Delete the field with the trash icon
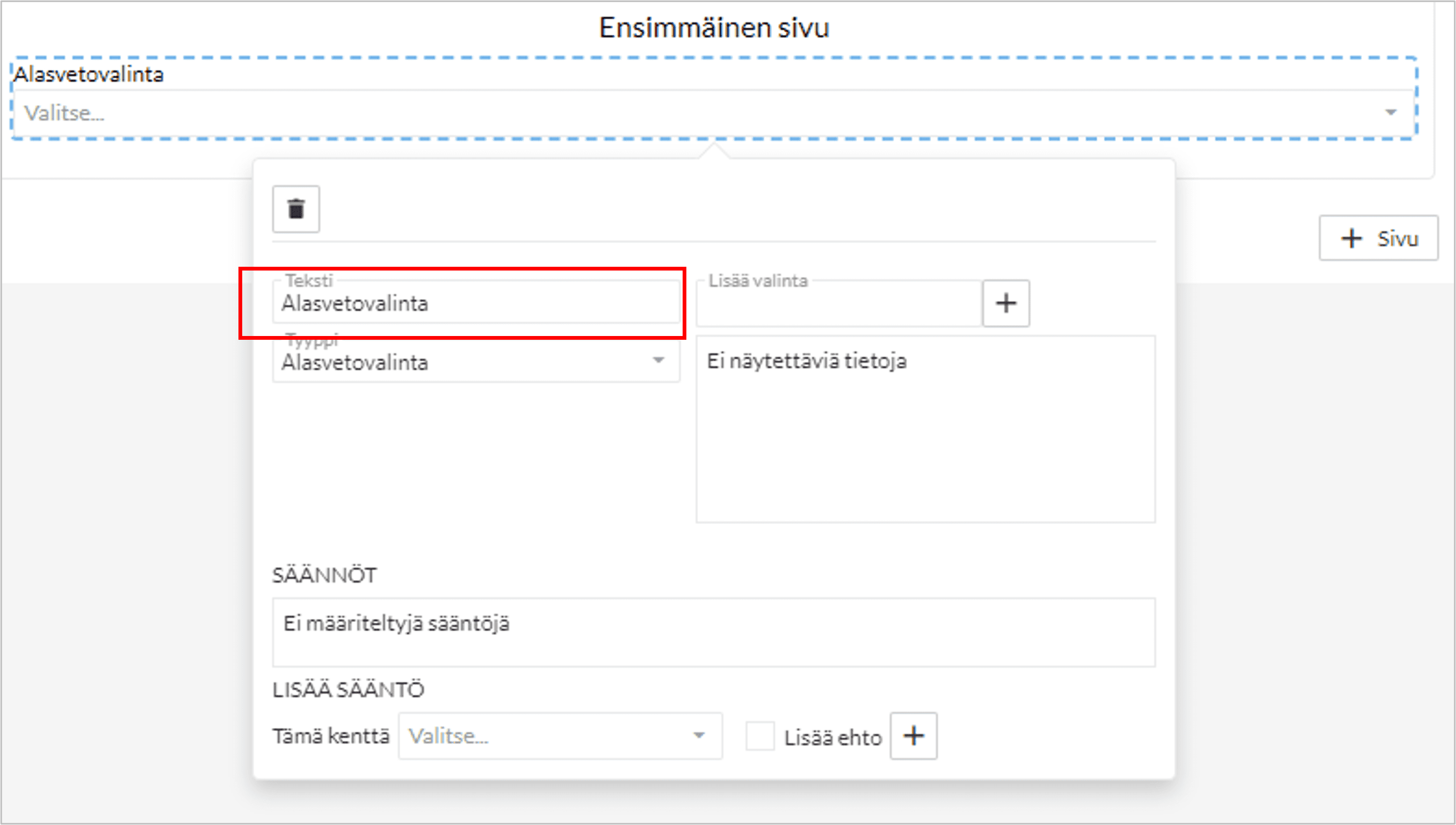This screenshot has height=825, width=1456. coord(296,209)
